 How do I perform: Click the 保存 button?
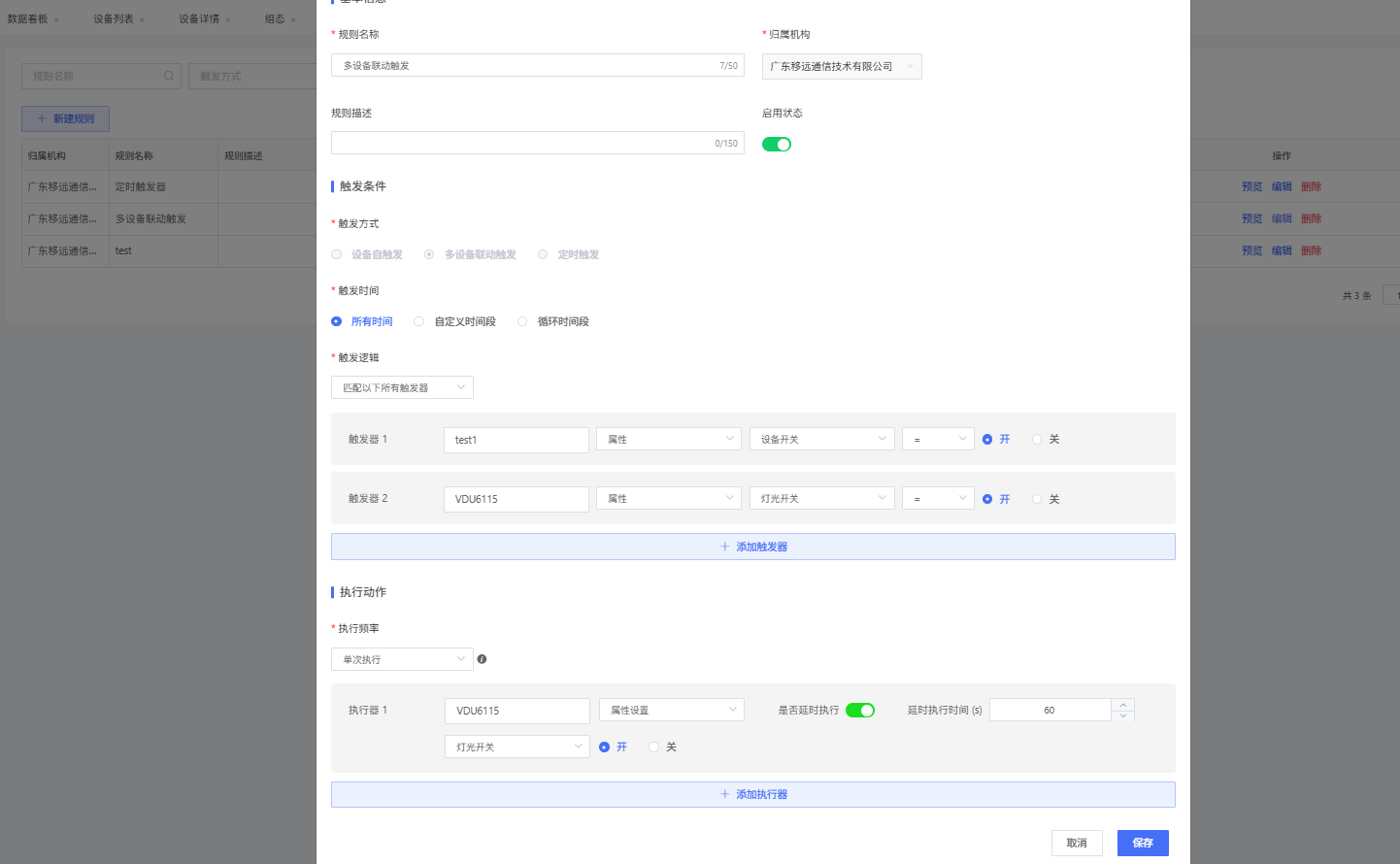tap(1143, 843)
